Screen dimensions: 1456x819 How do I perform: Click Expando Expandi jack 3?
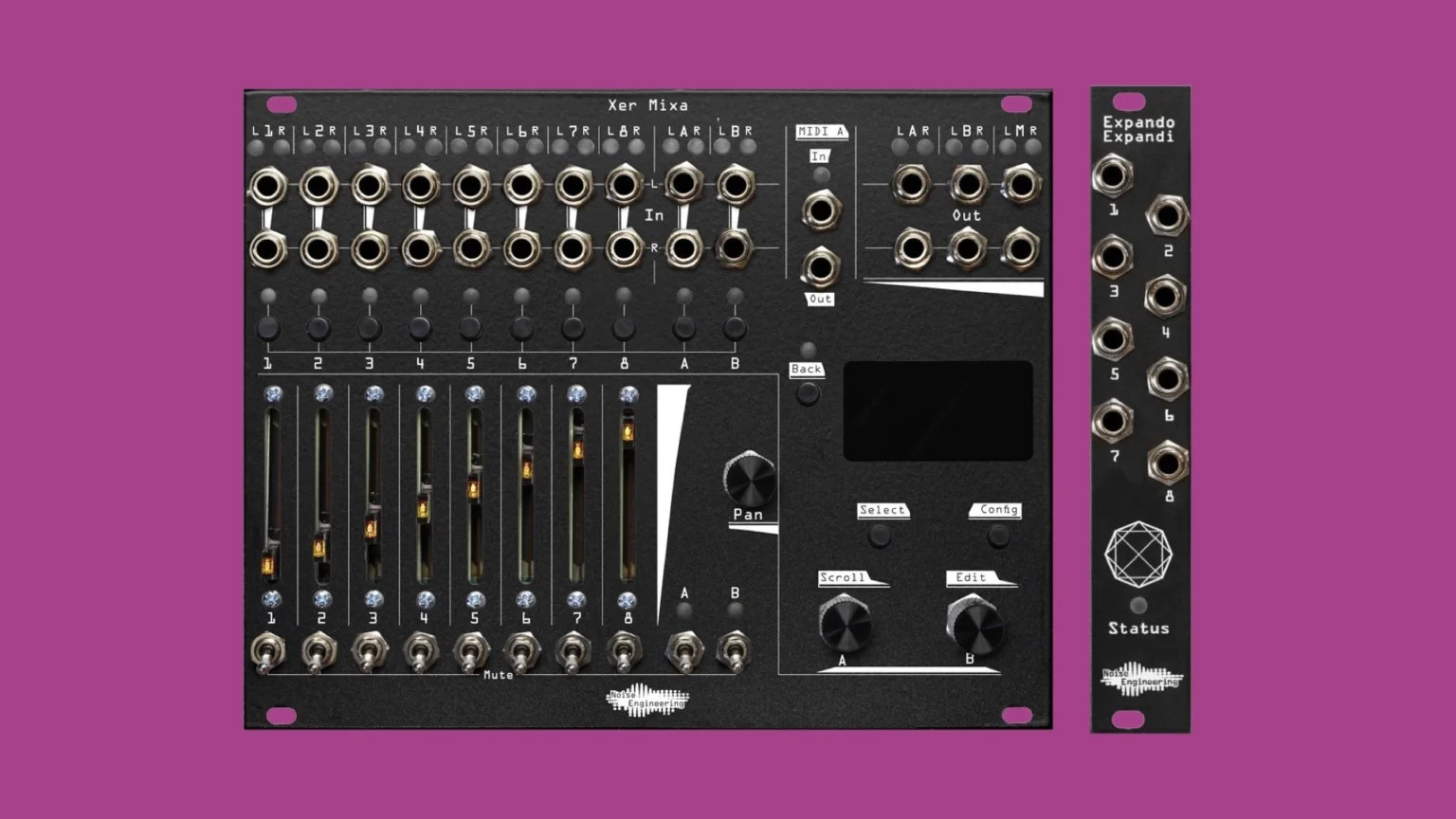coord(1113,257)
